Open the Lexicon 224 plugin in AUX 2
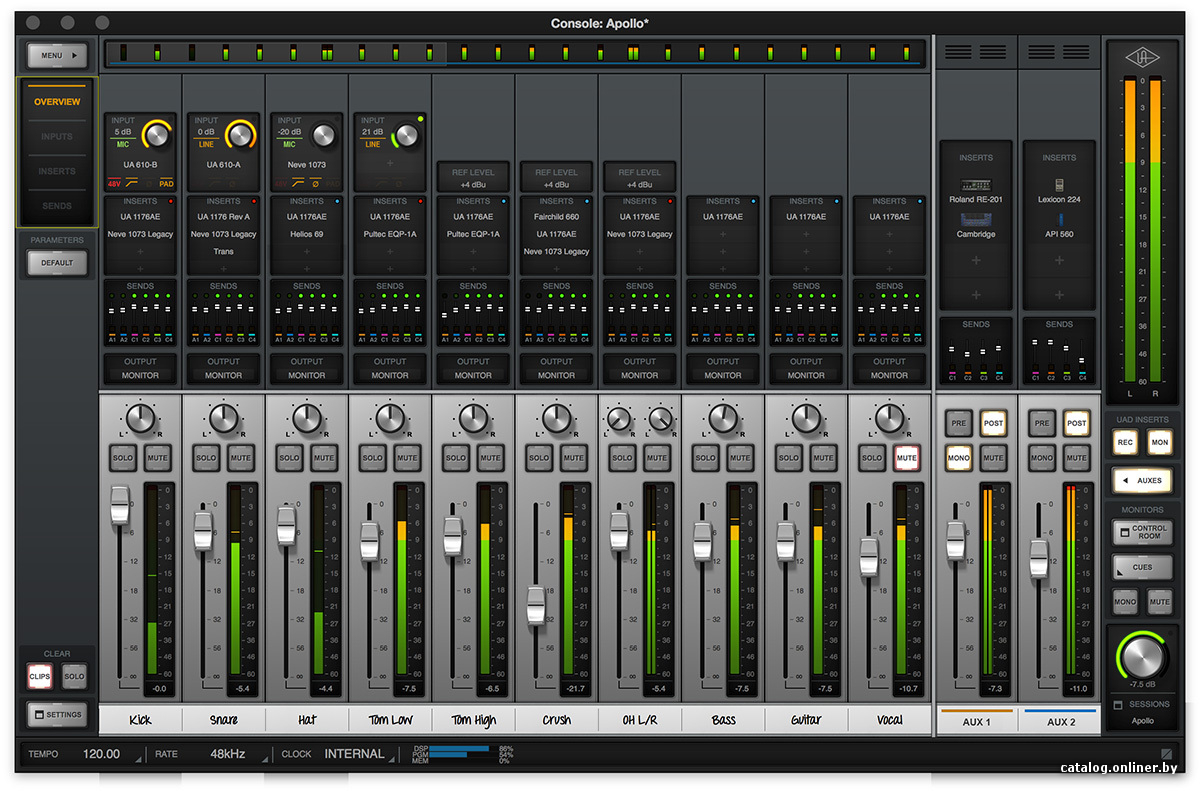Viewport: 1200px width, 791px height. coord(1059,192)
